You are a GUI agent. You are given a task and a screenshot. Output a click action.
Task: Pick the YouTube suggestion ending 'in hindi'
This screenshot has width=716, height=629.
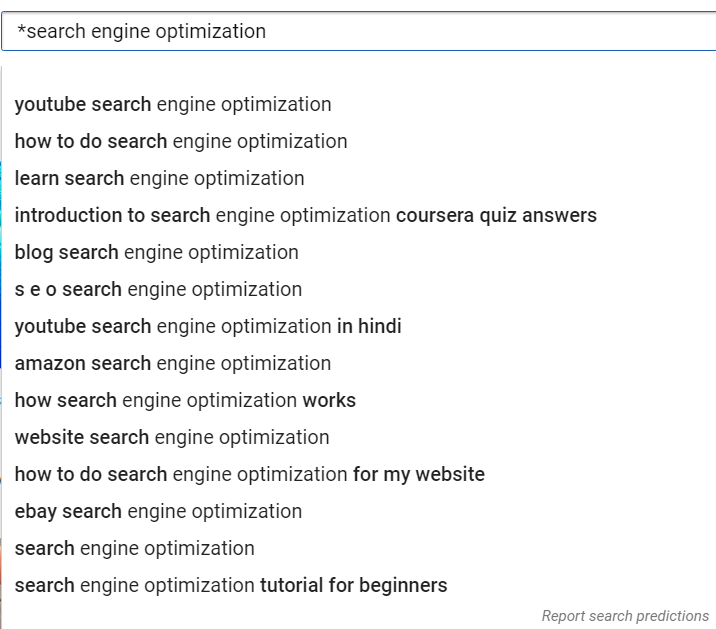[208, 327]
